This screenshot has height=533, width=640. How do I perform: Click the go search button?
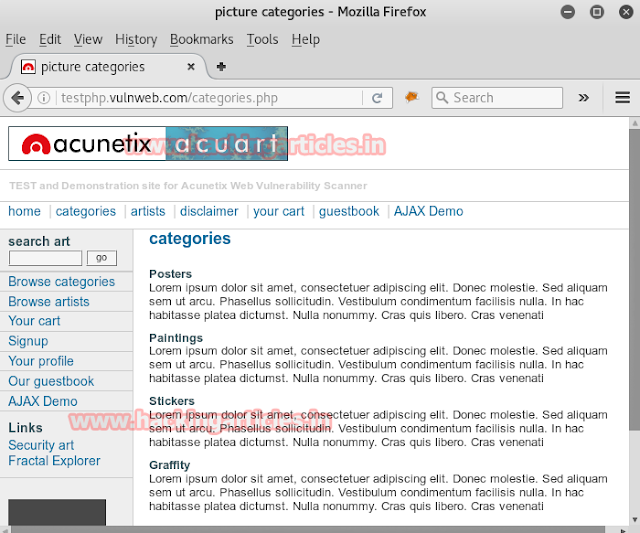102,258
